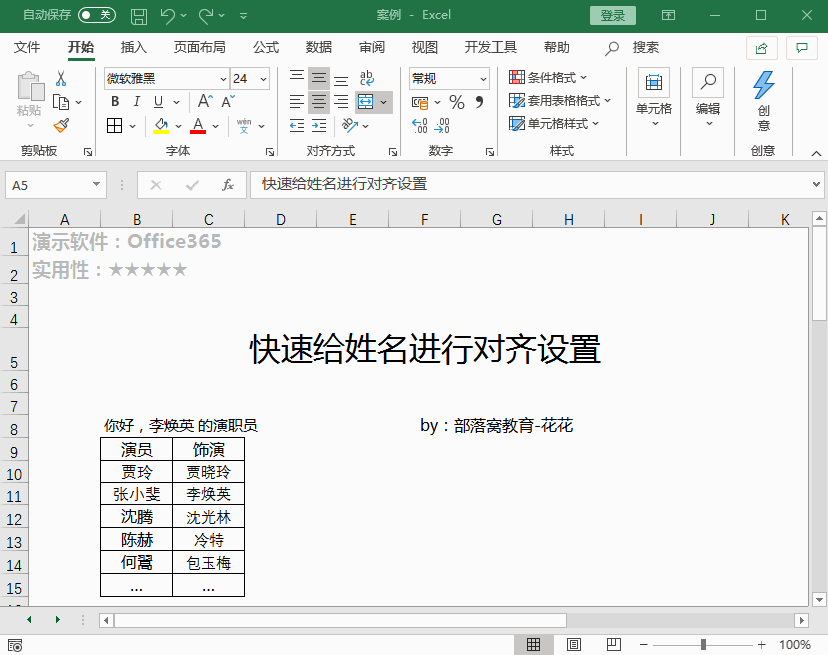Switch to the 插入 tab
Image resolution: width=828 pixels, height=655 pixels.
click(134, 48)
